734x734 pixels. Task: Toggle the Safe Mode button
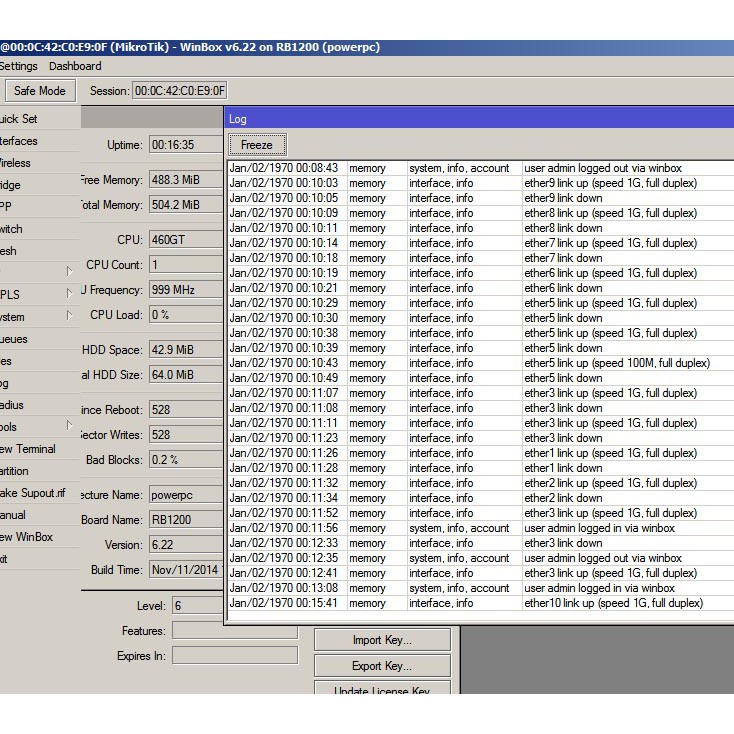coord(39,91)
